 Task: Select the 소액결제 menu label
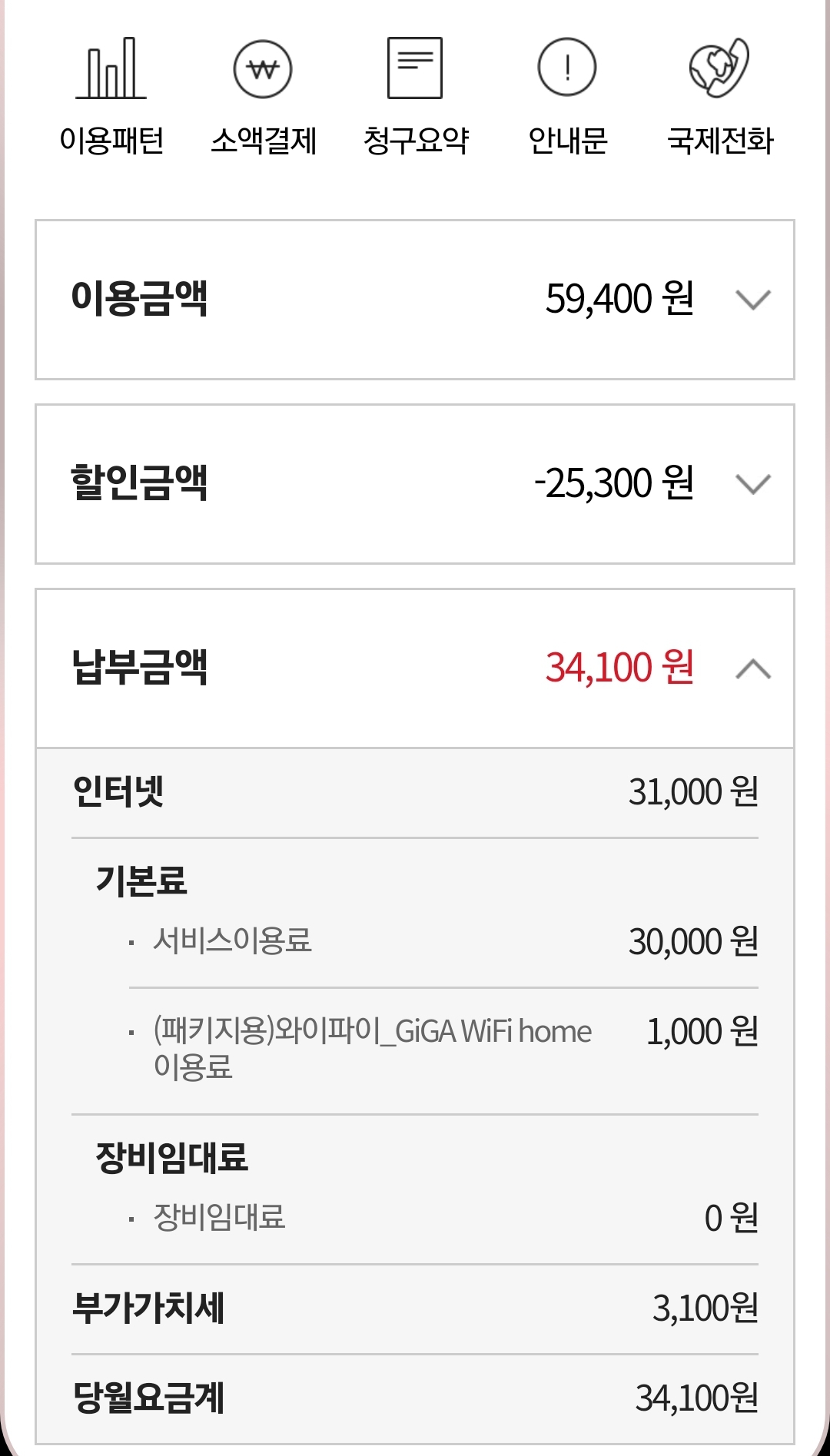[x=264, y=141]
